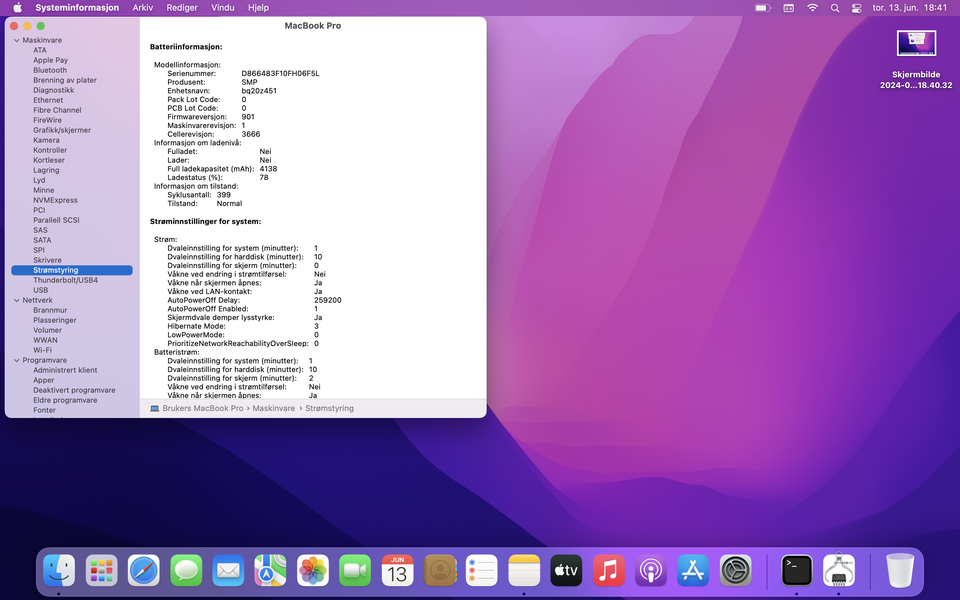Open the Photos app in dock
The image size is (960, 600).
click(x=313, y=571)
